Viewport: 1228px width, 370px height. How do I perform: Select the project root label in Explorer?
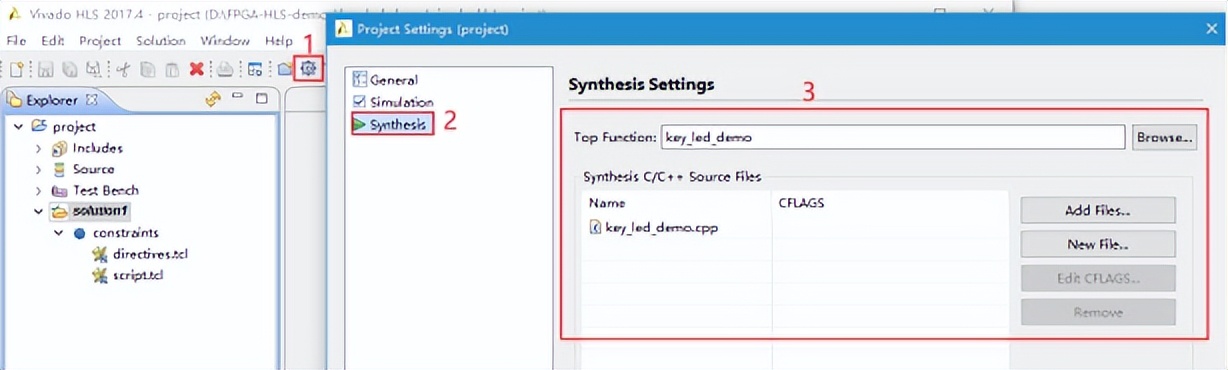[x=74, y=127]
